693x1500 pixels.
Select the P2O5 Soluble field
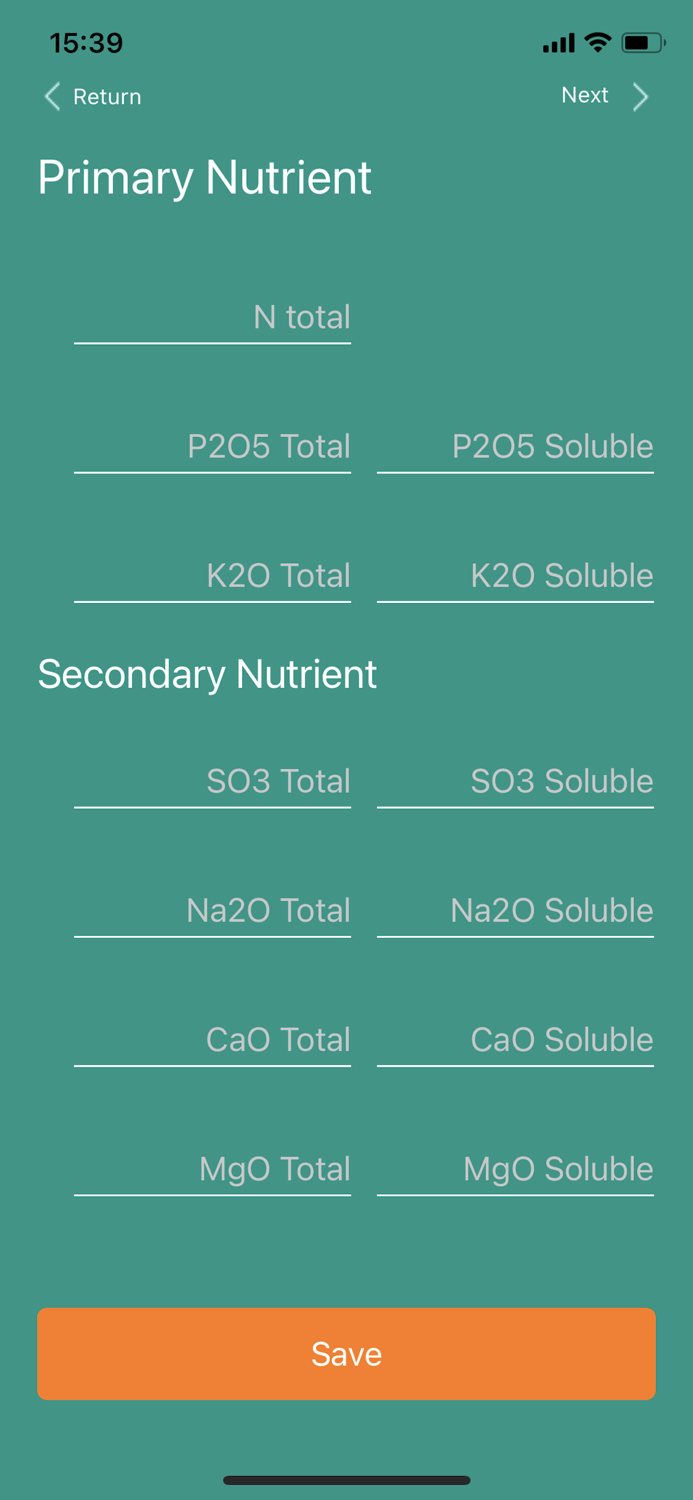[515, 447]
